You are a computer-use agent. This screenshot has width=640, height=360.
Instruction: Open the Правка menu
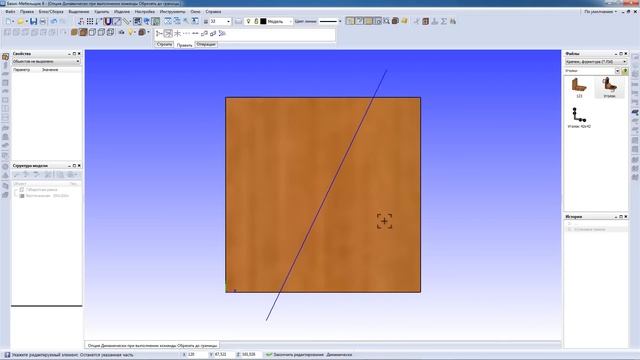pyautogui.click(x=27, y=12)
